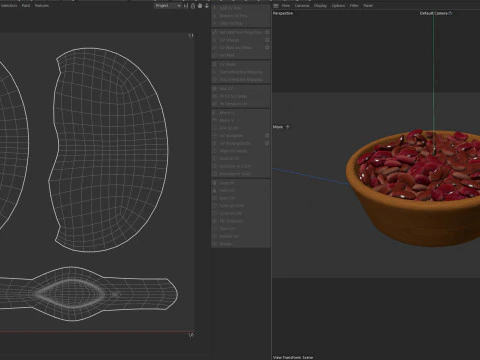The image size is (480, 360).
Task: Cycle UV clockwise (CW)
Action: click(241, 213)
